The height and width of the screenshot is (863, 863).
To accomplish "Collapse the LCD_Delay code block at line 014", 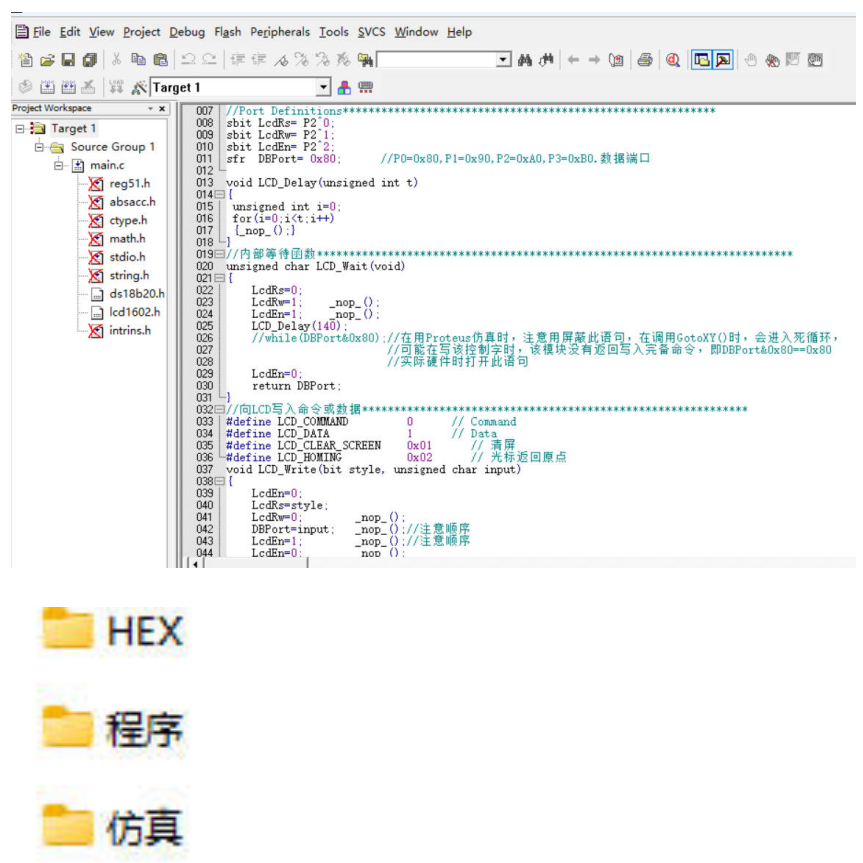I will [x=219, y=194].
